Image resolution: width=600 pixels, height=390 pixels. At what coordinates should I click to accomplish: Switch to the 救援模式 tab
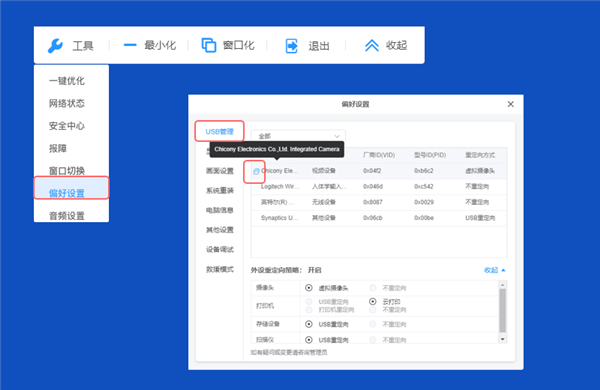tap(220, 269)
